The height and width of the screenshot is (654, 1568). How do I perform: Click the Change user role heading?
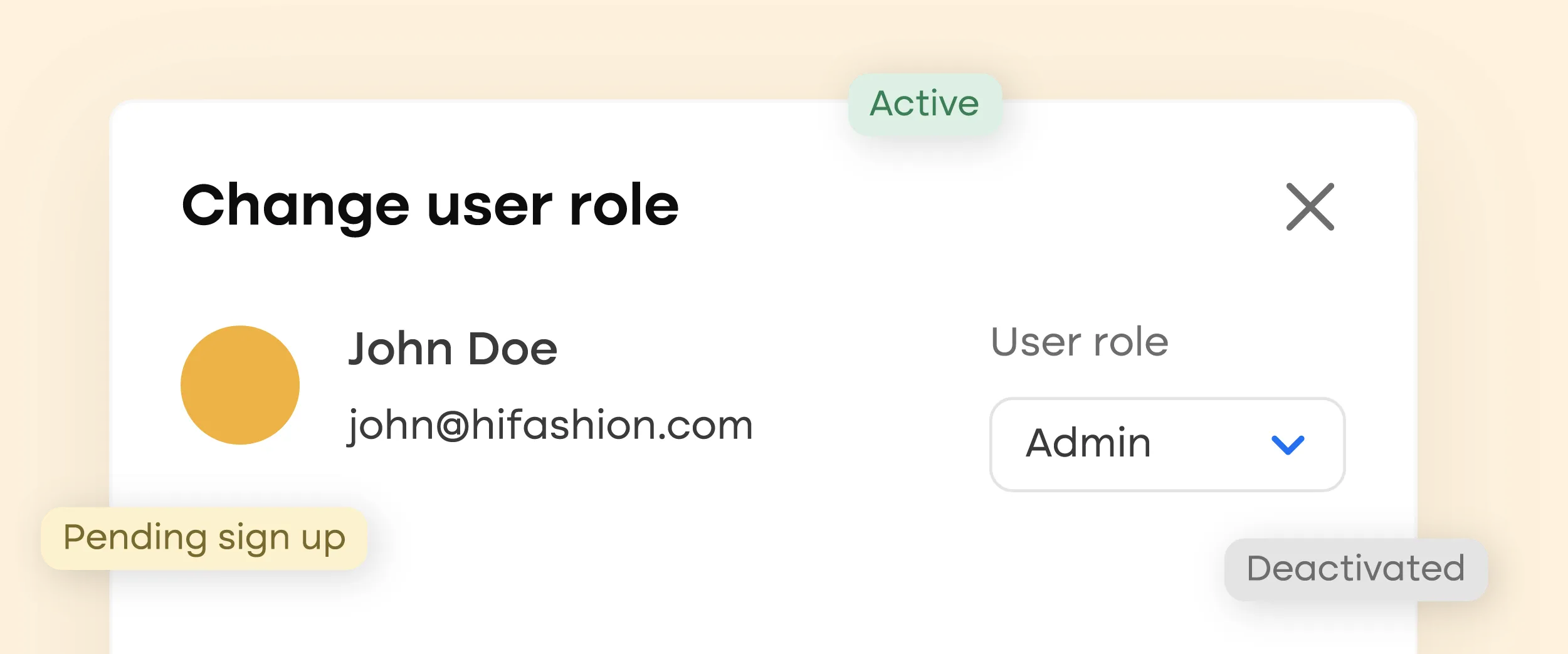click(430, 207)
